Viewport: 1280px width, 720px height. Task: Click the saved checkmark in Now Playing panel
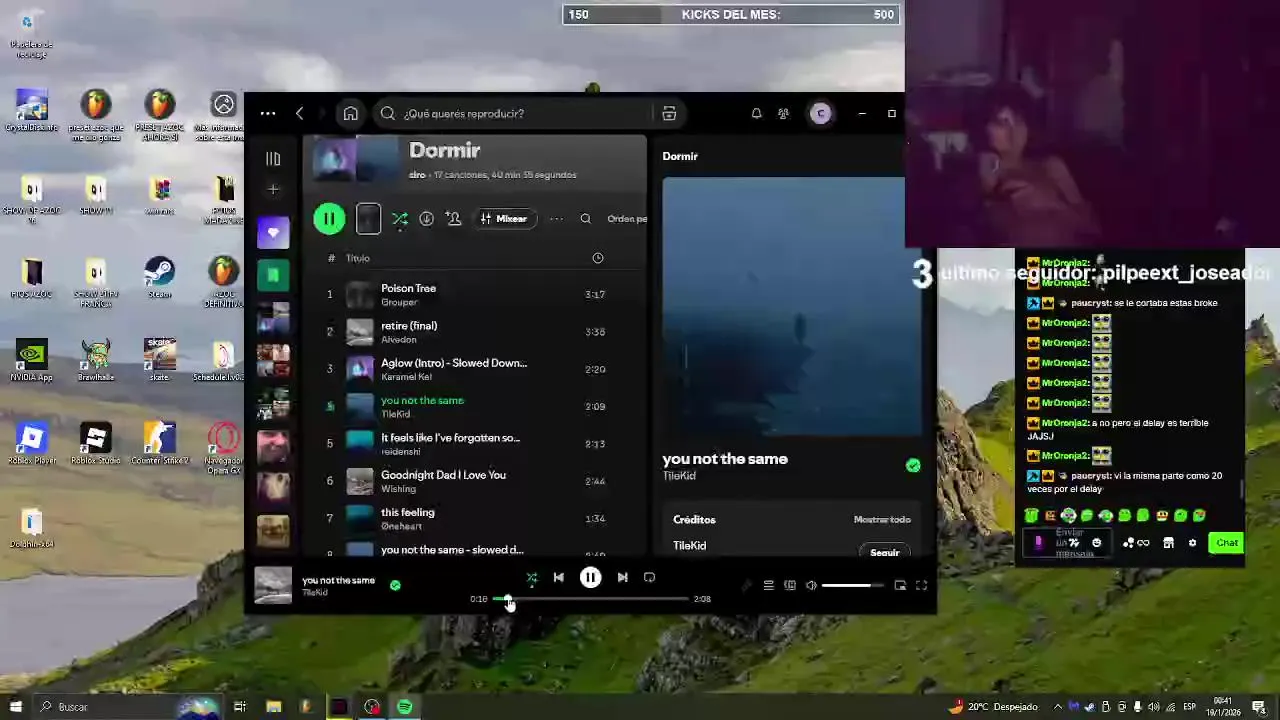click(912, 465)
